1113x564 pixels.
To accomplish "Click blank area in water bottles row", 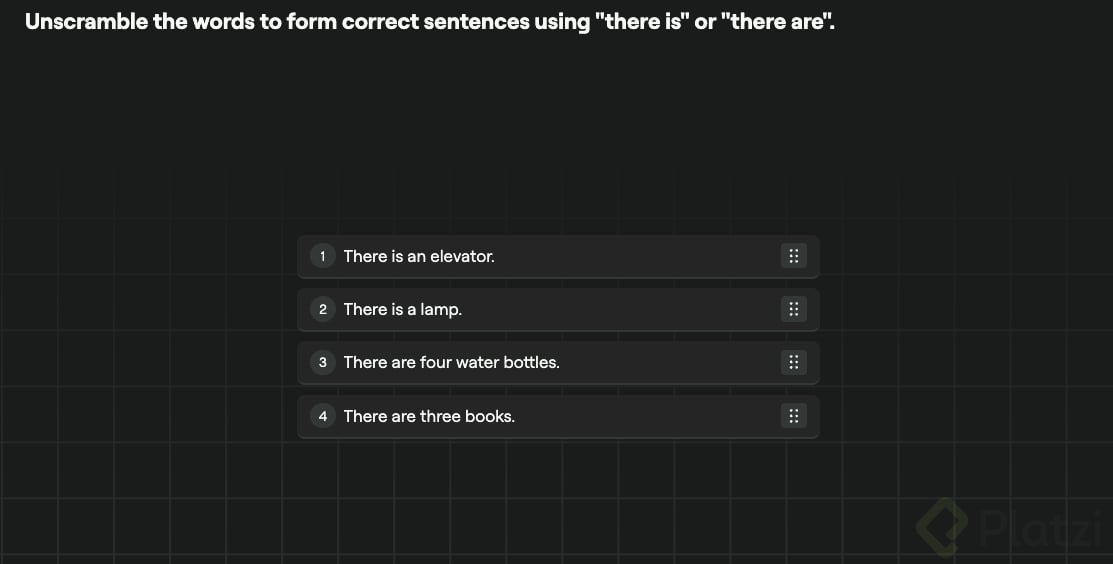I will coord(670,362).
